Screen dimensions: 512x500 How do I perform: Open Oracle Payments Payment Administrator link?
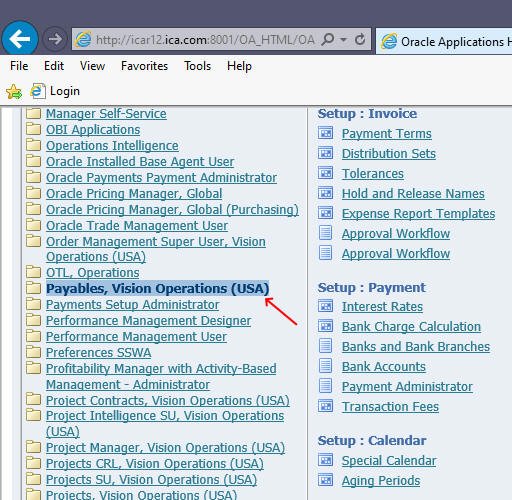(161, 178)
